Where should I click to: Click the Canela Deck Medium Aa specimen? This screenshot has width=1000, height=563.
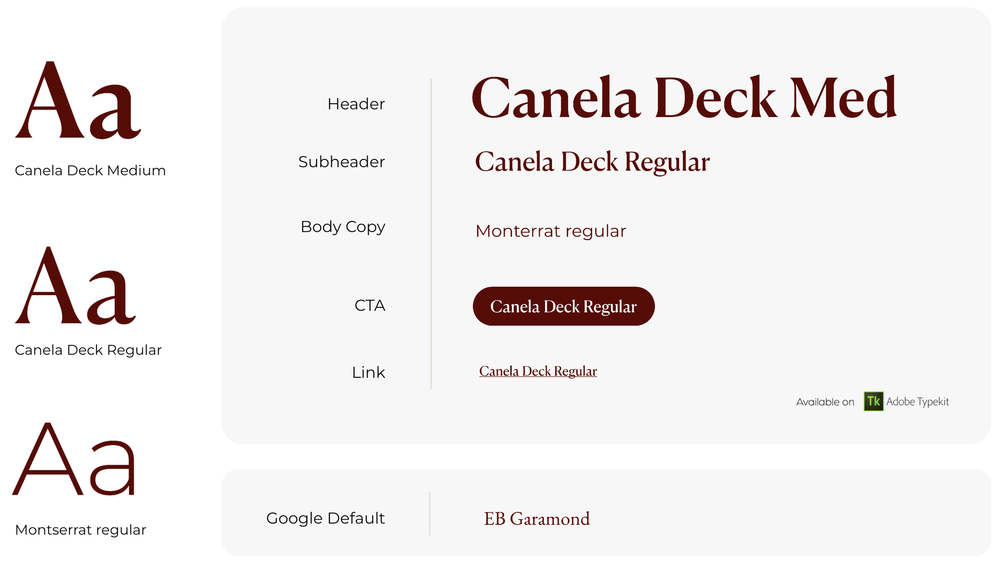point(78,100)
